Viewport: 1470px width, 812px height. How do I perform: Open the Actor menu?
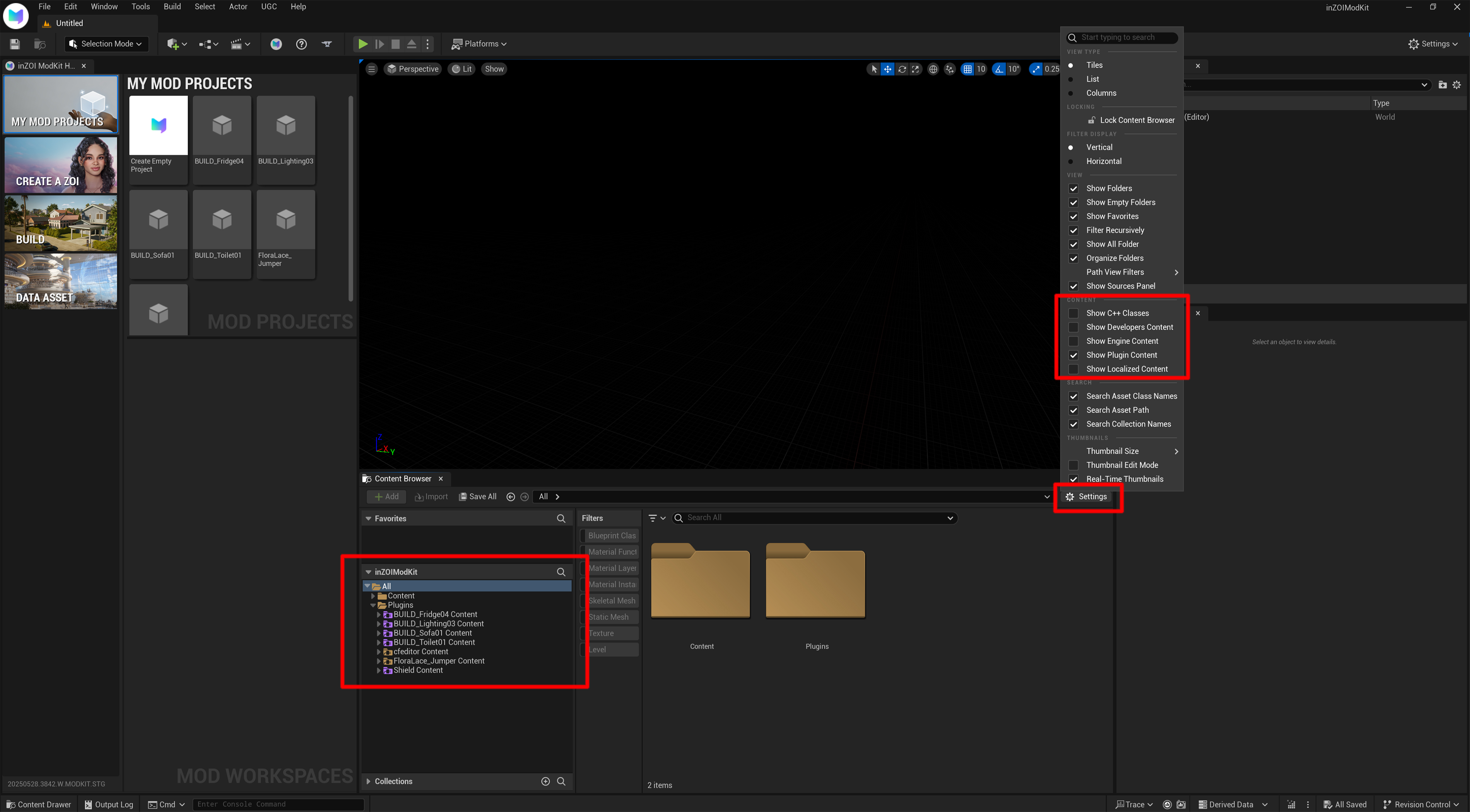[x=238, y=7]
